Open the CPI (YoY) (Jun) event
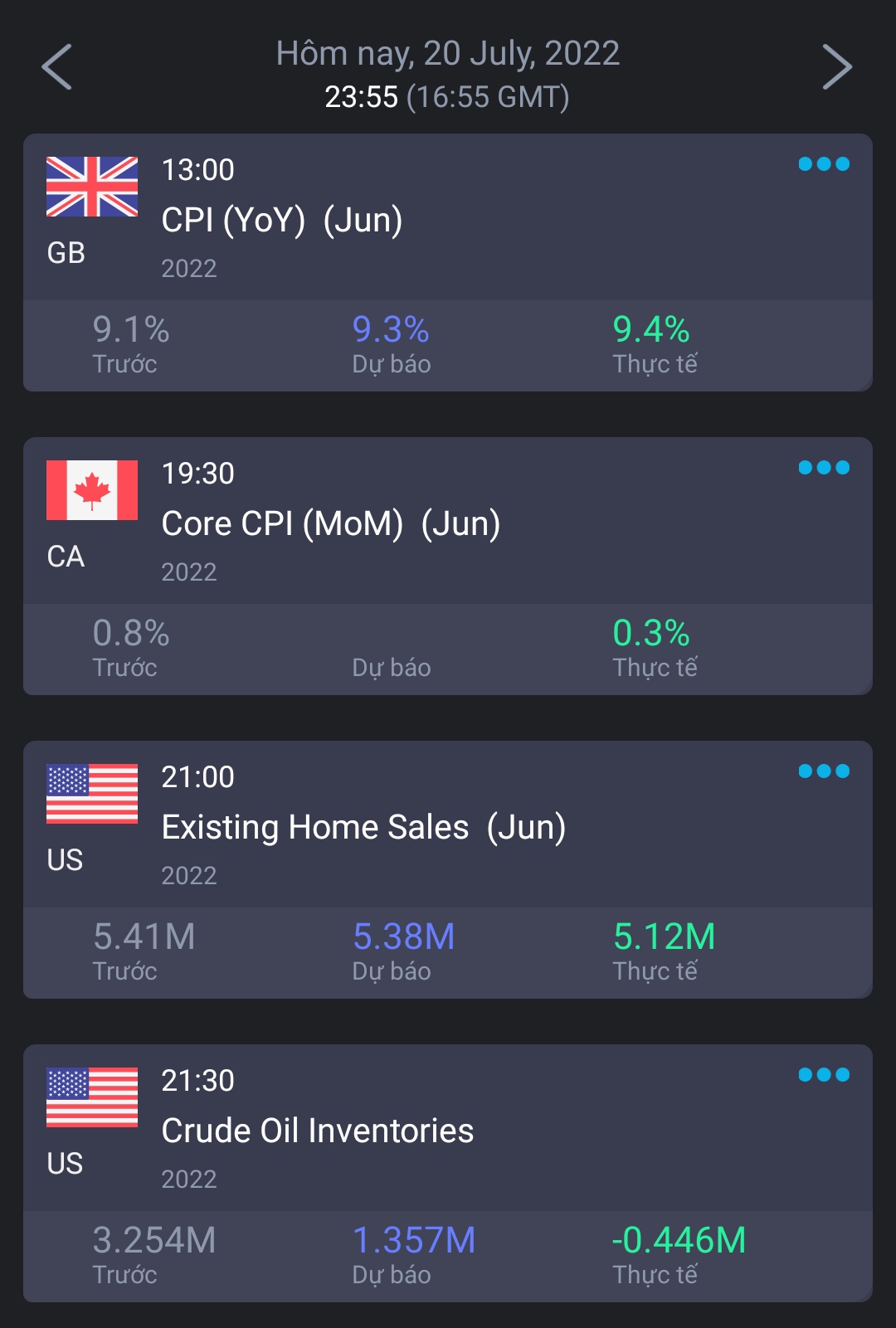Image resolution: width=896 pixels, height=1328 pixels. (282, 221)
